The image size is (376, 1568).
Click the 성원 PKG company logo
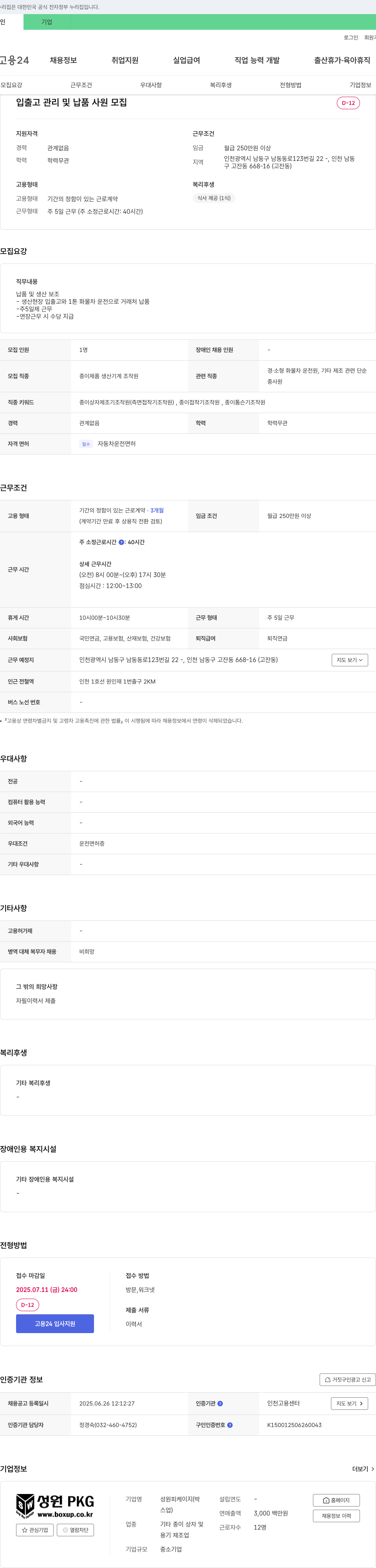point(55,1506)
